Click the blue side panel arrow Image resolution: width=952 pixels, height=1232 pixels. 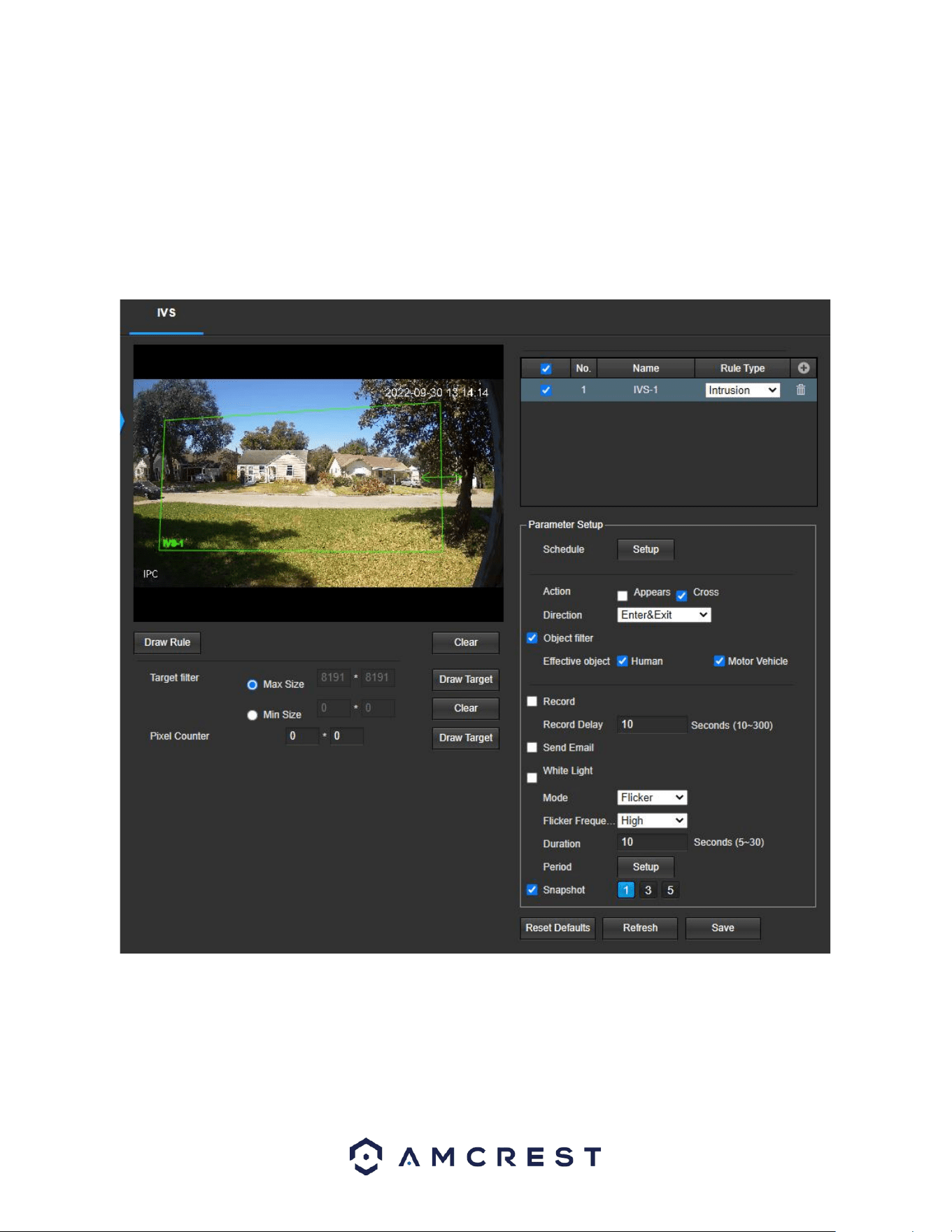pos(122,421)
